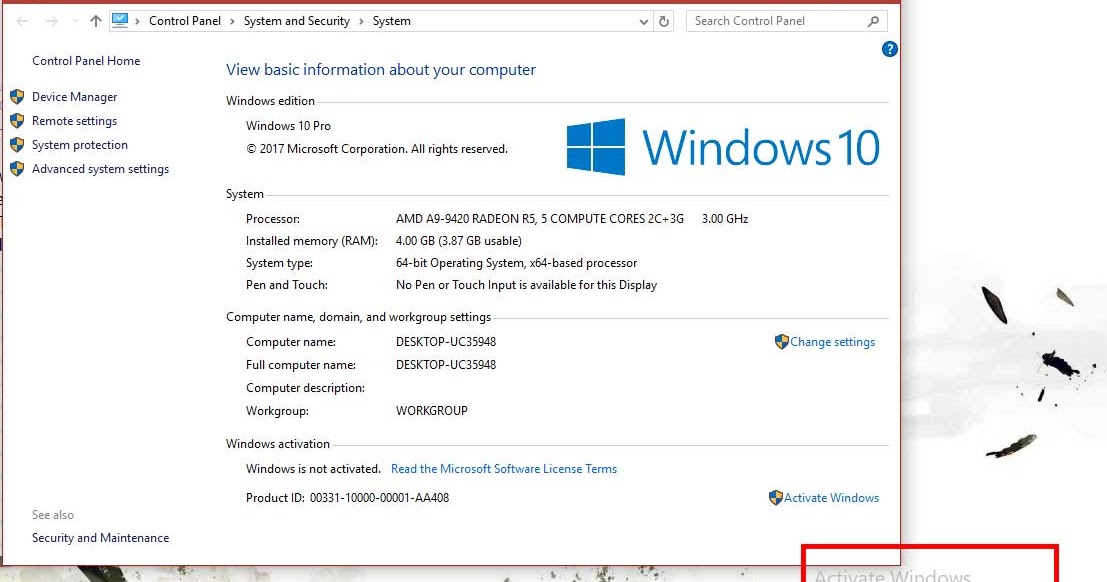Expand chevron after System and Security
This screenshot has width=1107, height=582.
tap(361, 21)
